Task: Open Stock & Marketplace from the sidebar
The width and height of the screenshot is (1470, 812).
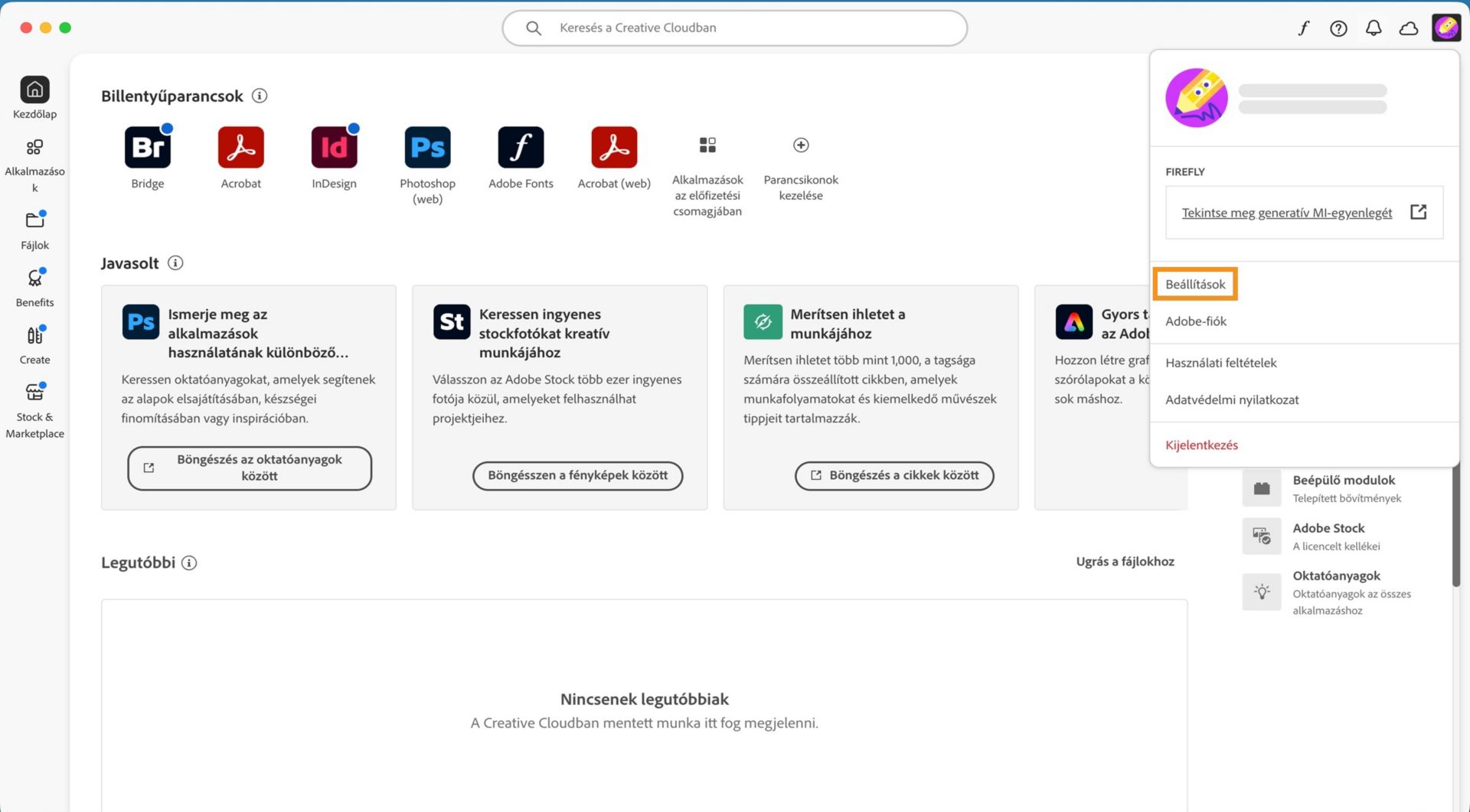Action: coord(34,399)
